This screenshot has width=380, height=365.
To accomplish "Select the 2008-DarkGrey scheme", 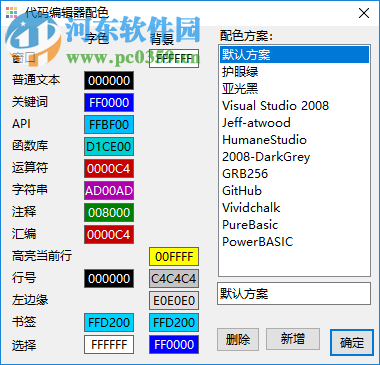I will (294, 156).
